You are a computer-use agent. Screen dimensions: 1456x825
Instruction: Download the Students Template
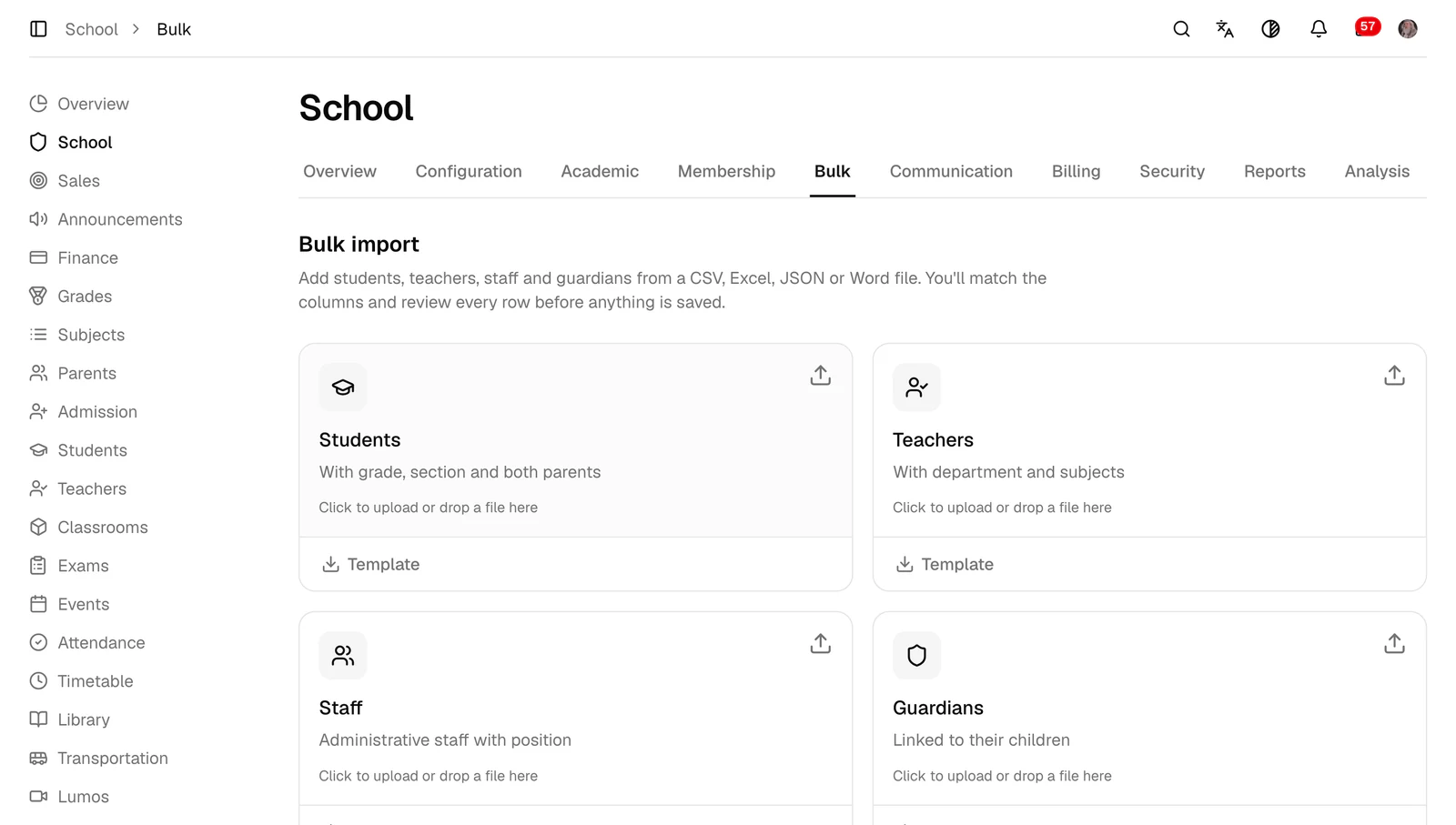tap(371, 565)
